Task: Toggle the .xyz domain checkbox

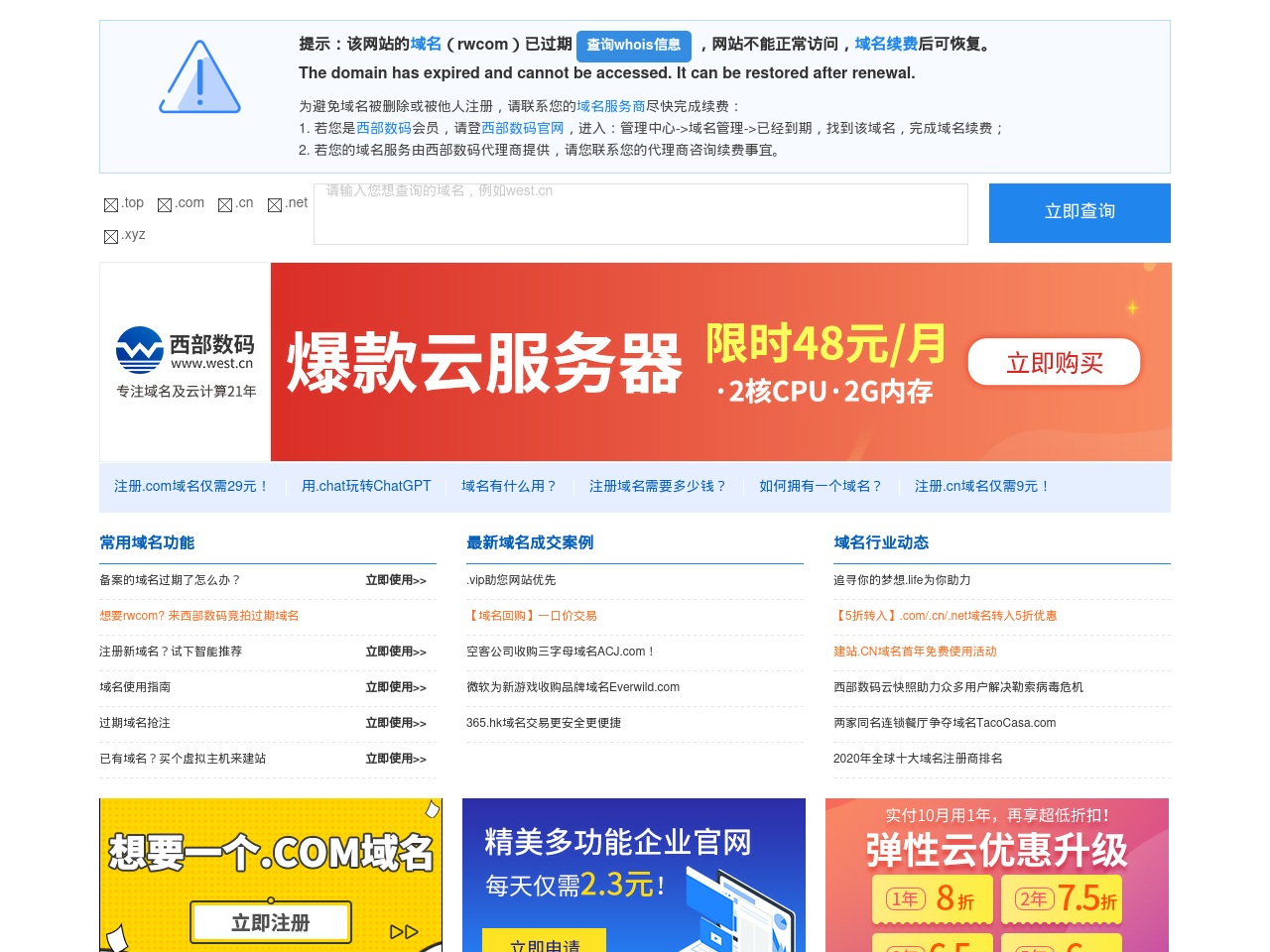Action: pos(111,236)
